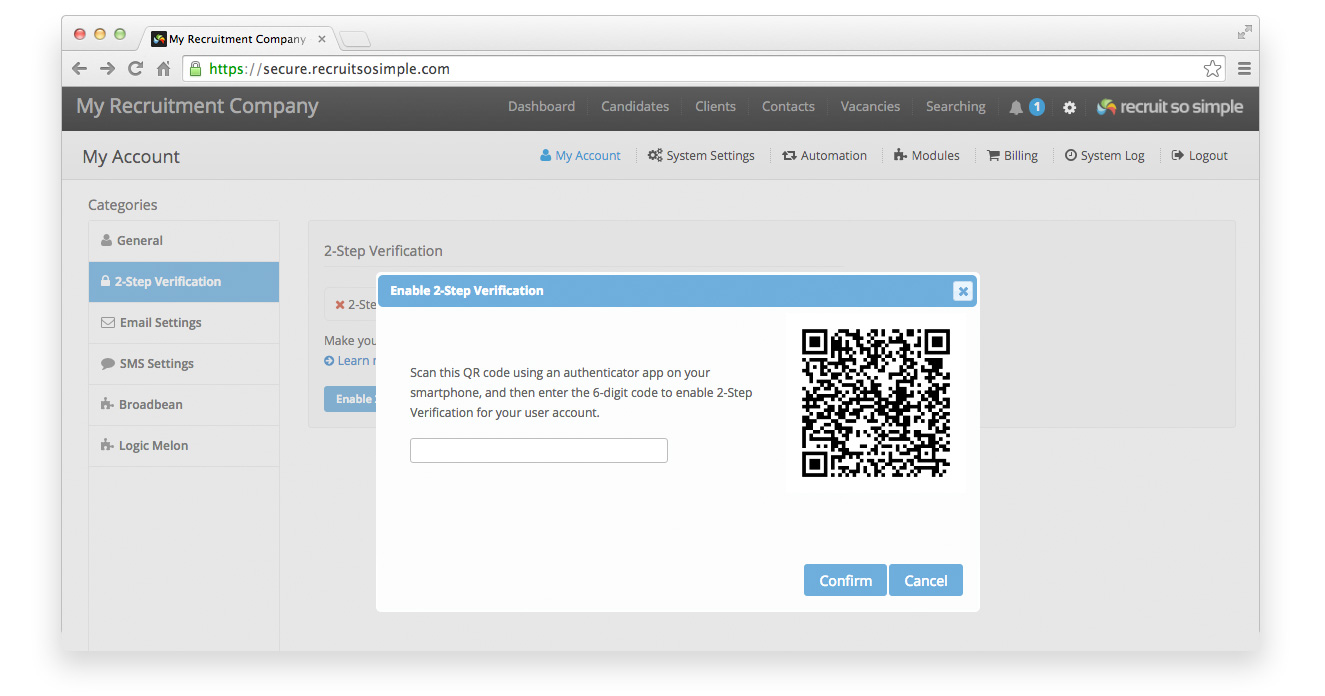Click Logout

coord(1199,156)
